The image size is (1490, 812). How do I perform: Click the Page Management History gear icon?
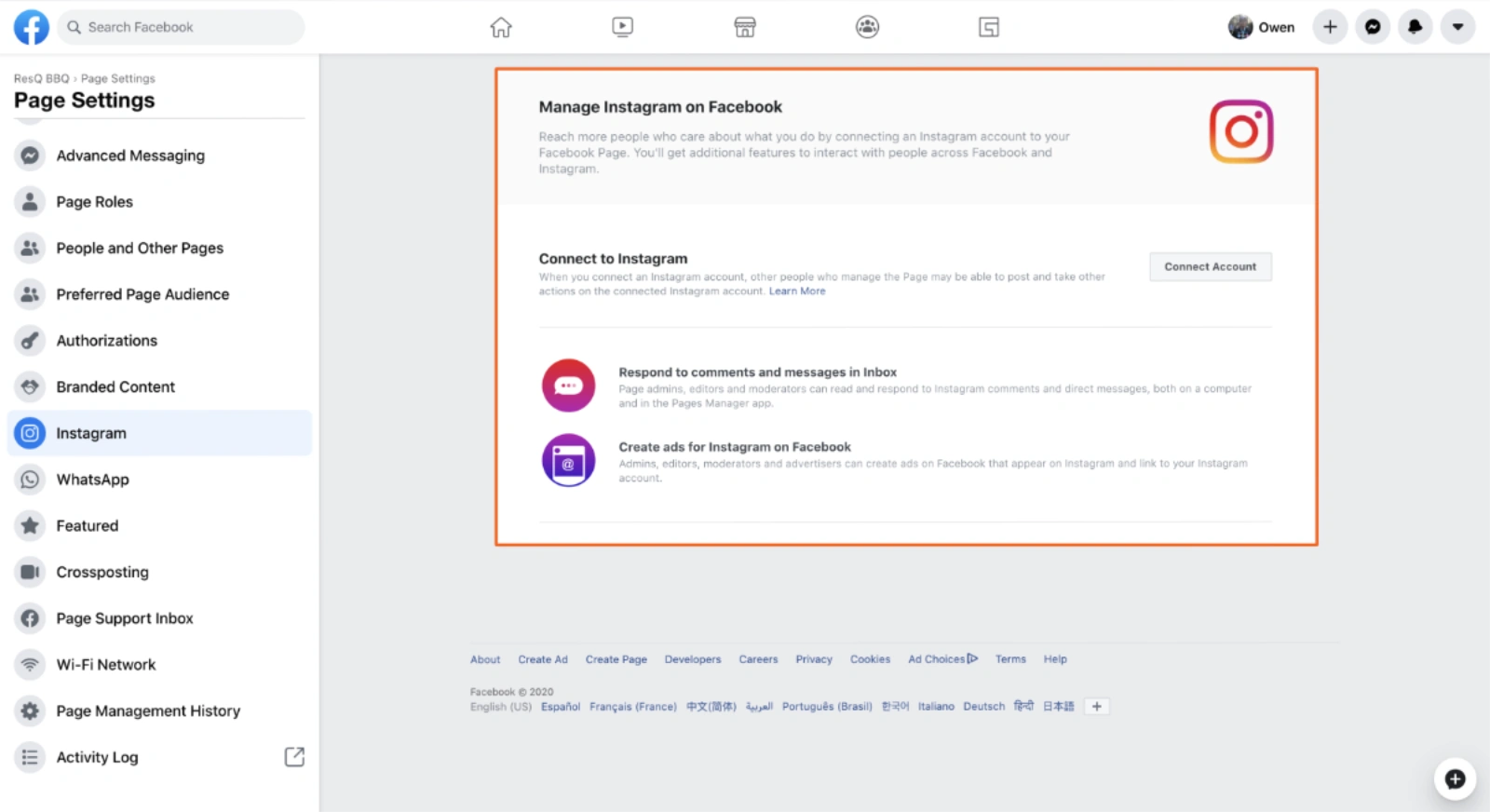pos(30,710)
